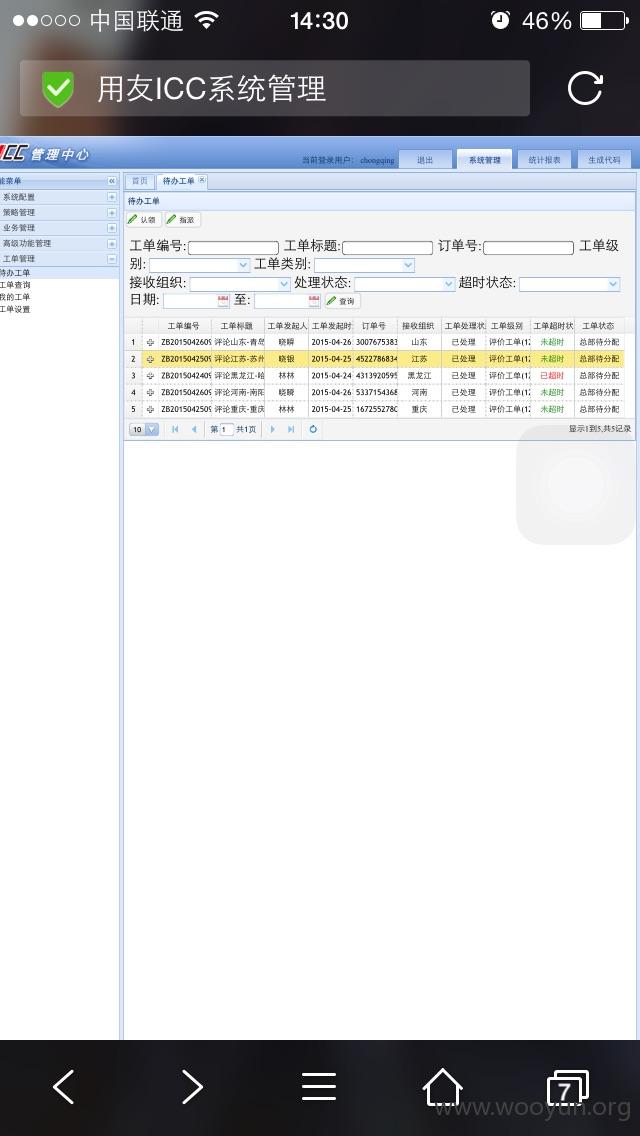Select the 待办工单 tab
Screen dimensions: 640x1136
pyautogui.click(x=178, y=181)
